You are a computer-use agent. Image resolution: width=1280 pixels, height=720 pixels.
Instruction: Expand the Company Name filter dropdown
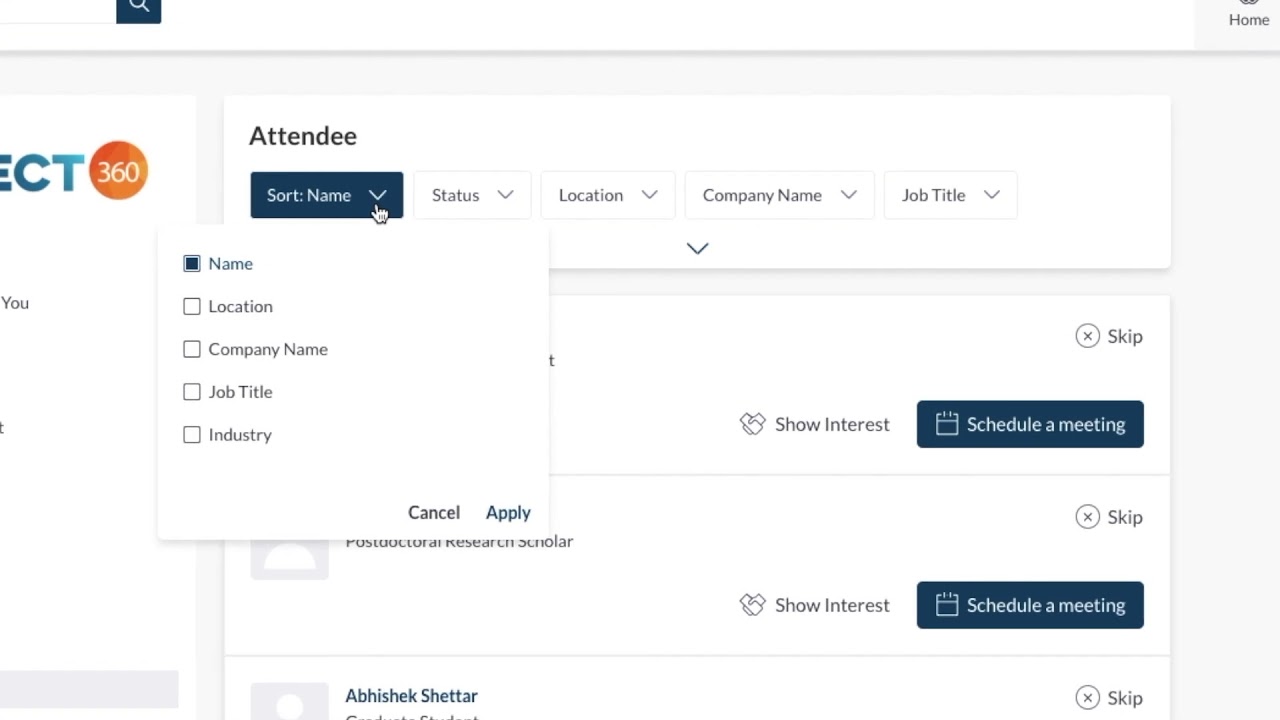pyautogui.click(x=779, y=195)
